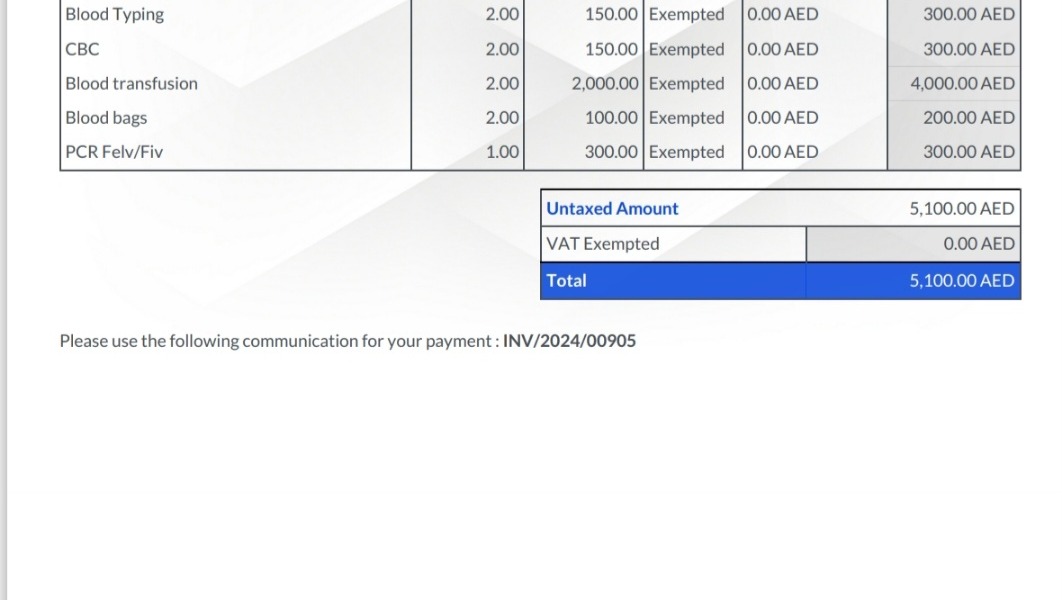Select quantity 1.00 for PCR Felv/Fiv
1062x600 pixels.
pos(502,152)
